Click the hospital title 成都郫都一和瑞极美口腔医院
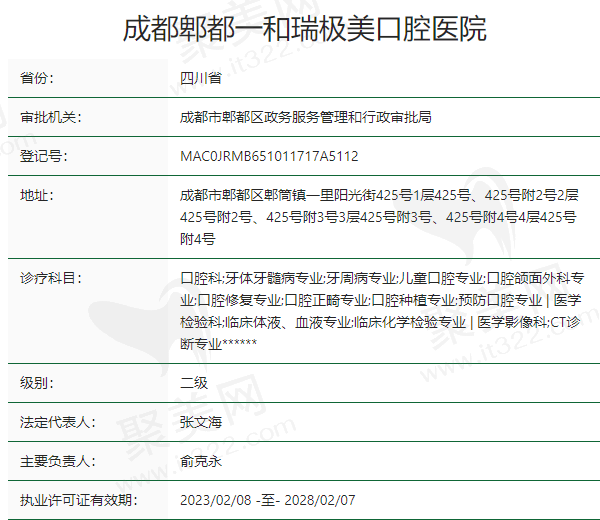Screen dimensions: 600x520 click(305, 29)
